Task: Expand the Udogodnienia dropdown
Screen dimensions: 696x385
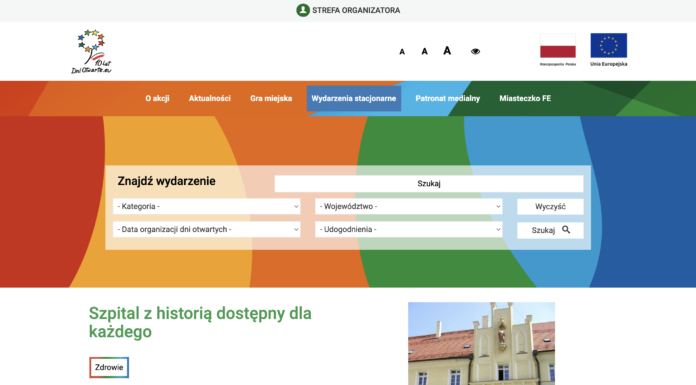Action: 409,230
